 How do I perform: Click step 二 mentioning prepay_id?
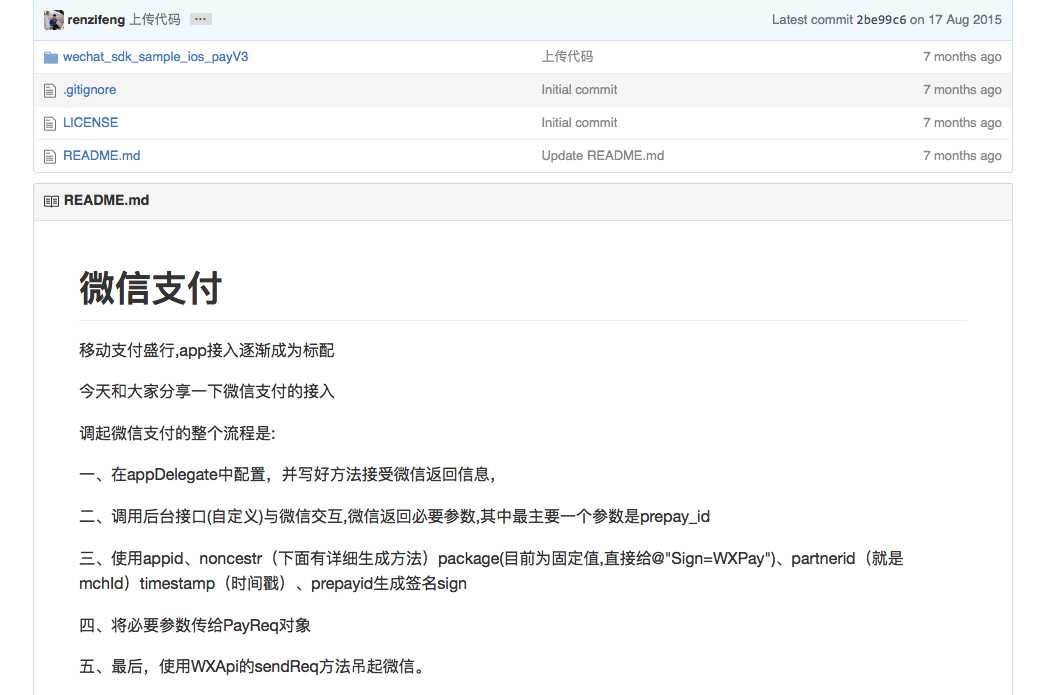pos(394,516)
